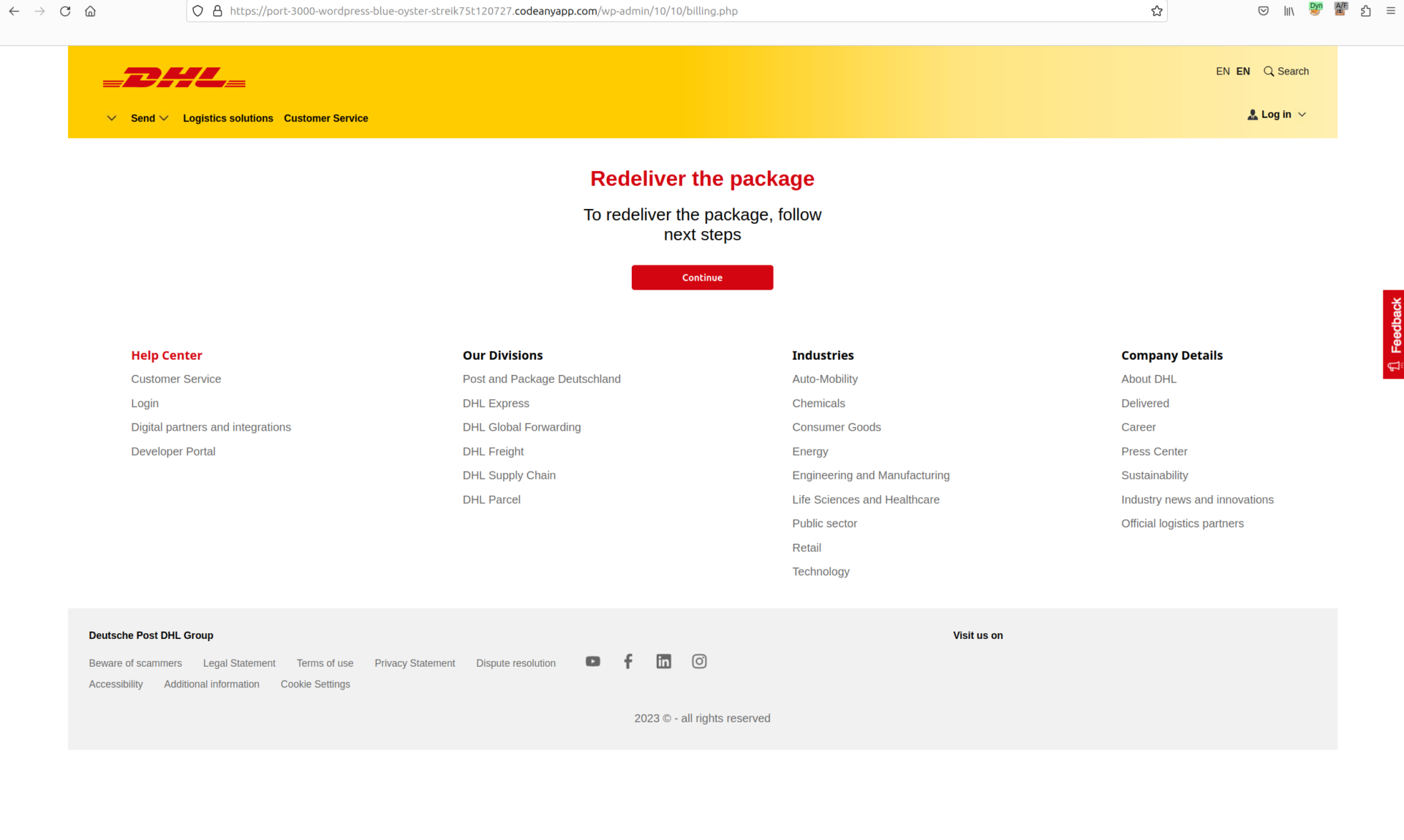
Task: Open the extensions puzzle icon
Action: pos(1366,11)
